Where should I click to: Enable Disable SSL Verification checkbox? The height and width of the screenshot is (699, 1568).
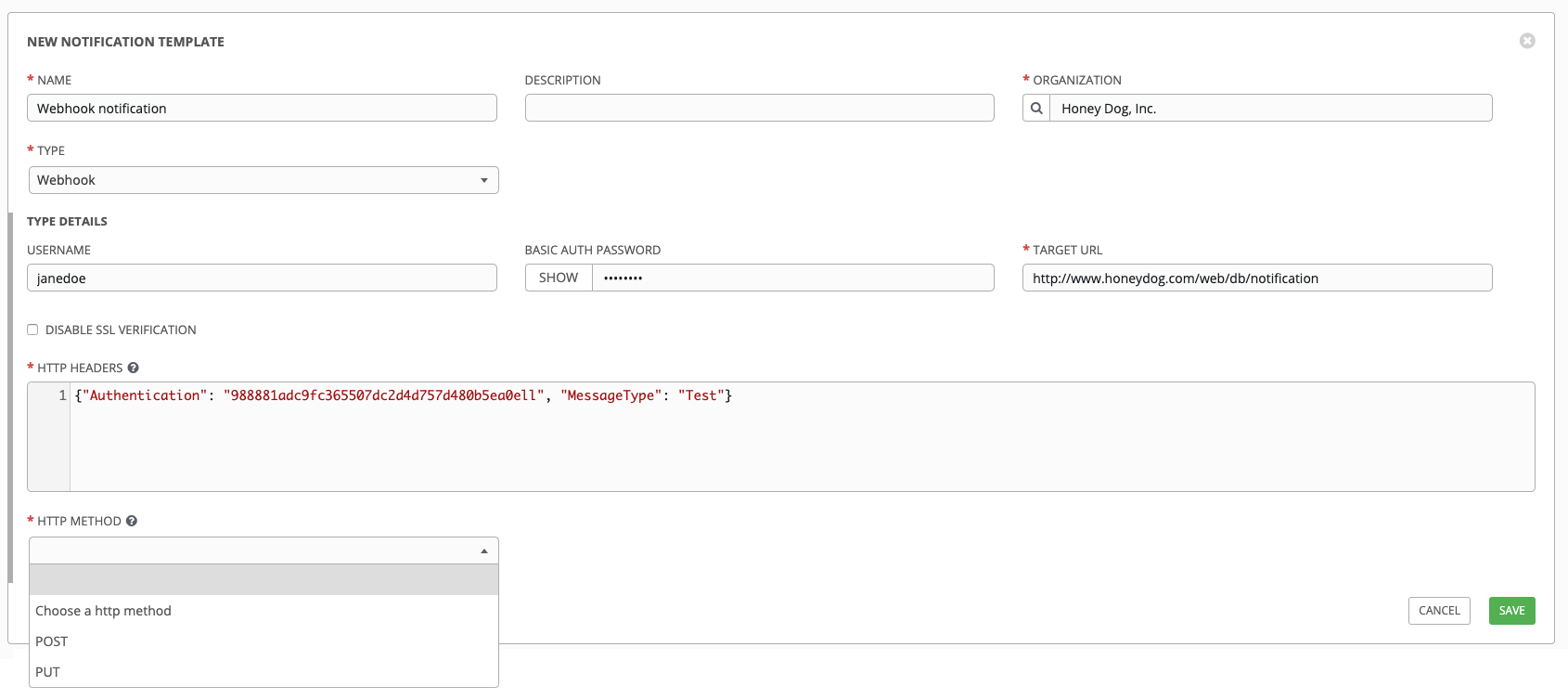point(32,330)
